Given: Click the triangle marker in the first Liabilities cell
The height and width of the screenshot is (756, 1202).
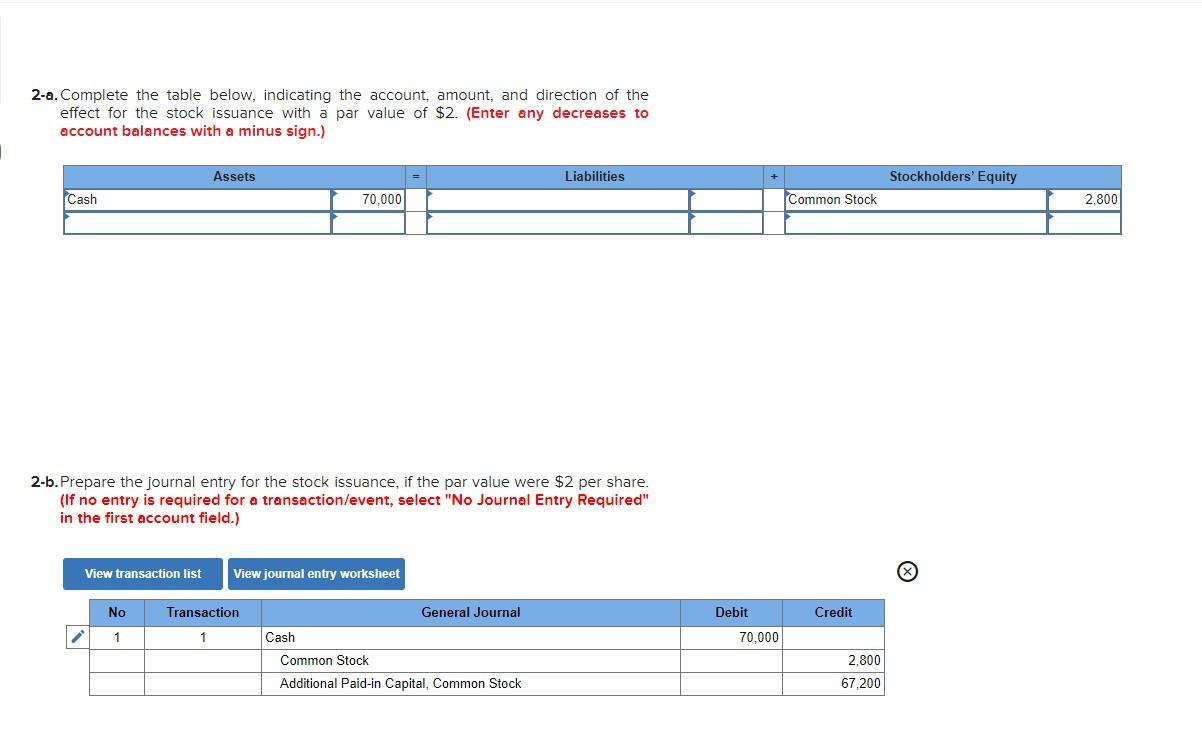Looking at the screenshot, I should [x=429, y=193].
